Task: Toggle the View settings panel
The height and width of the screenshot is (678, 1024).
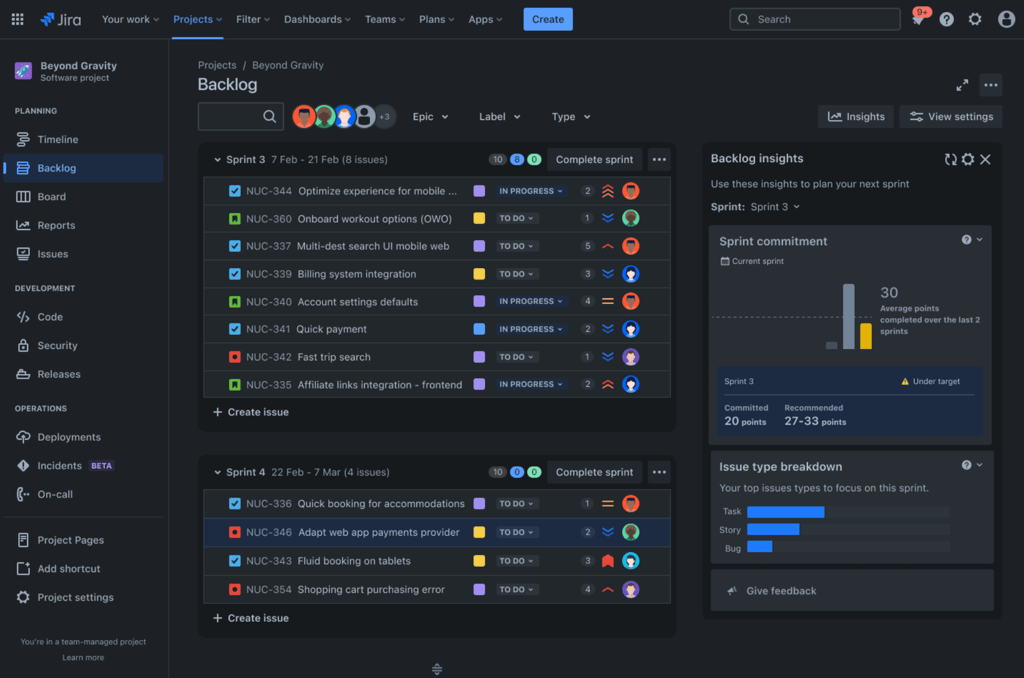Action: tap(950, 116)
